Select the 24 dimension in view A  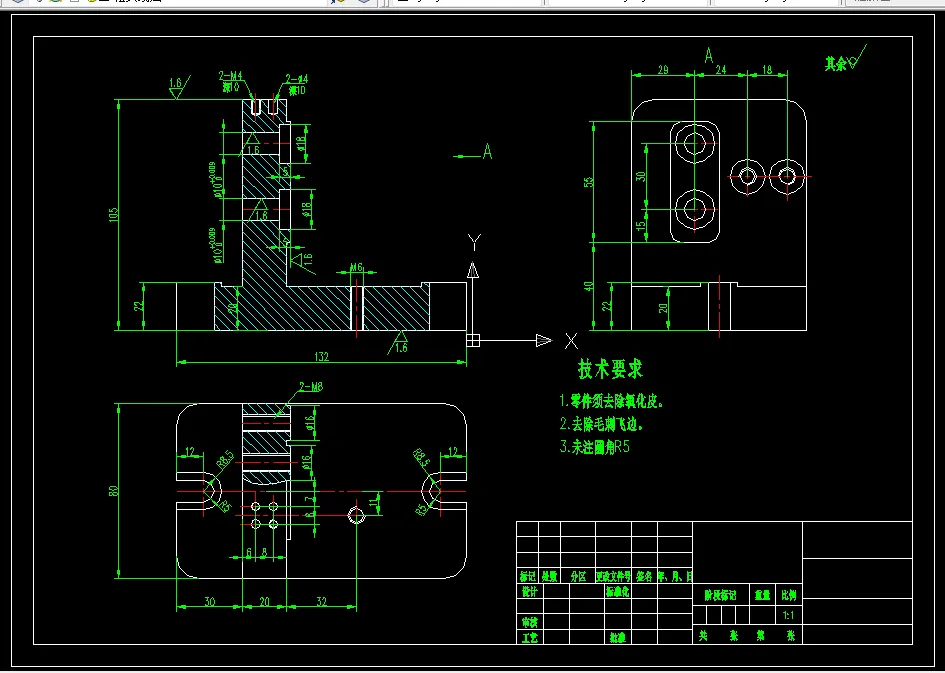point(721,70)
